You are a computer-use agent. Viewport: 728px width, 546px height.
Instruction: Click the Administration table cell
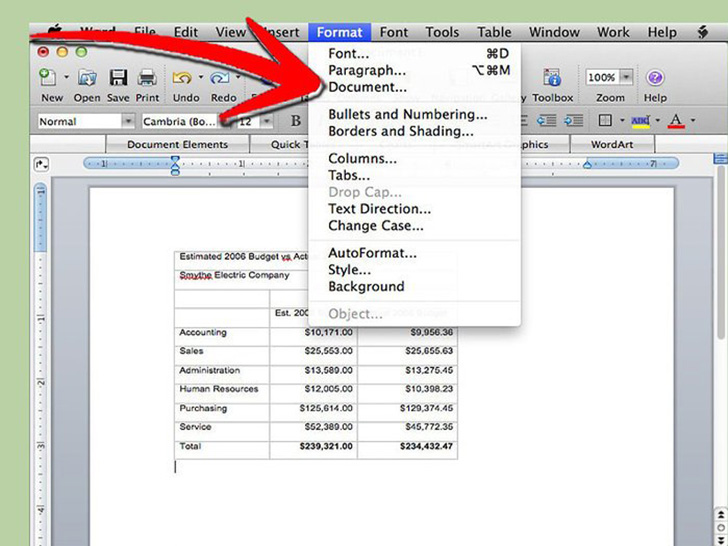[x=222, y=374]
